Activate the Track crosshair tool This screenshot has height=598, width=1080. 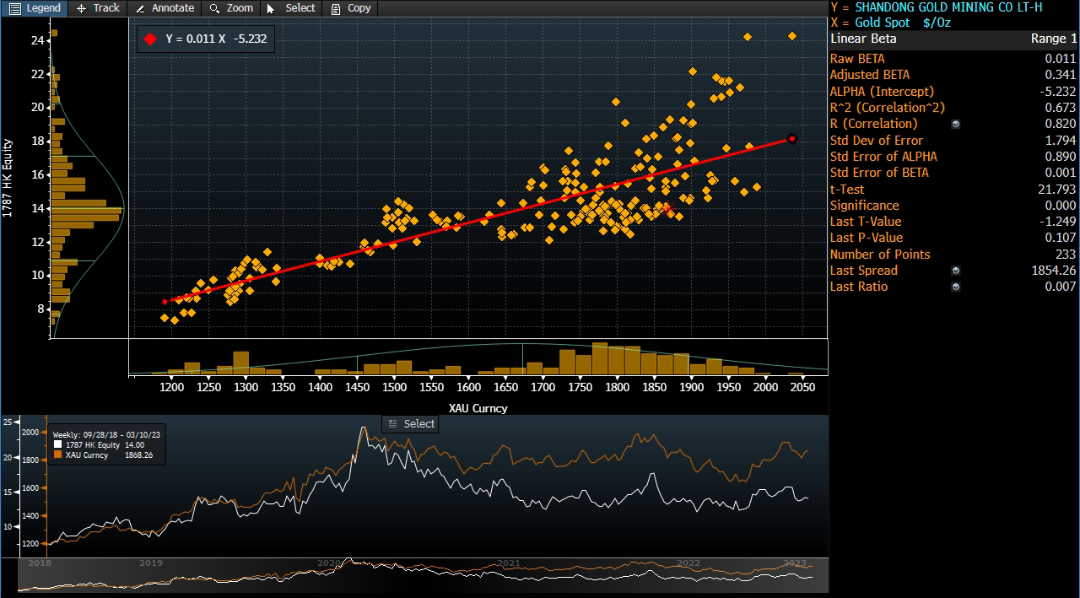98,8
